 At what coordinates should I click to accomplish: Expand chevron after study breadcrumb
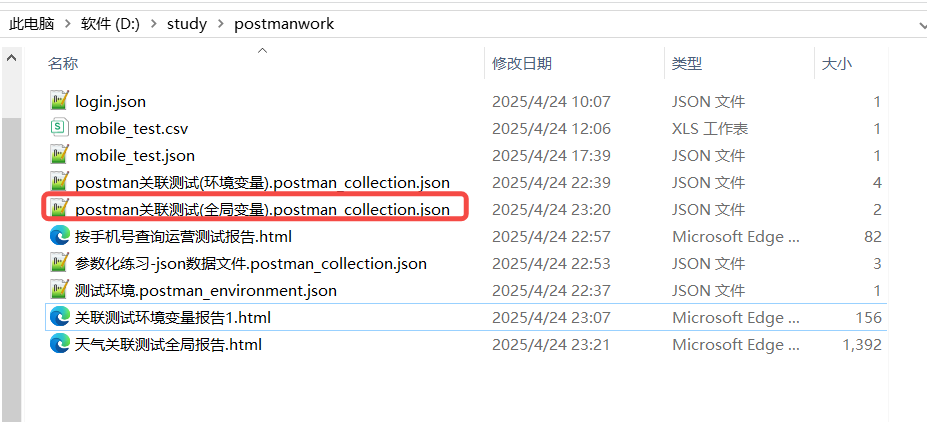(x=221, y=24)
